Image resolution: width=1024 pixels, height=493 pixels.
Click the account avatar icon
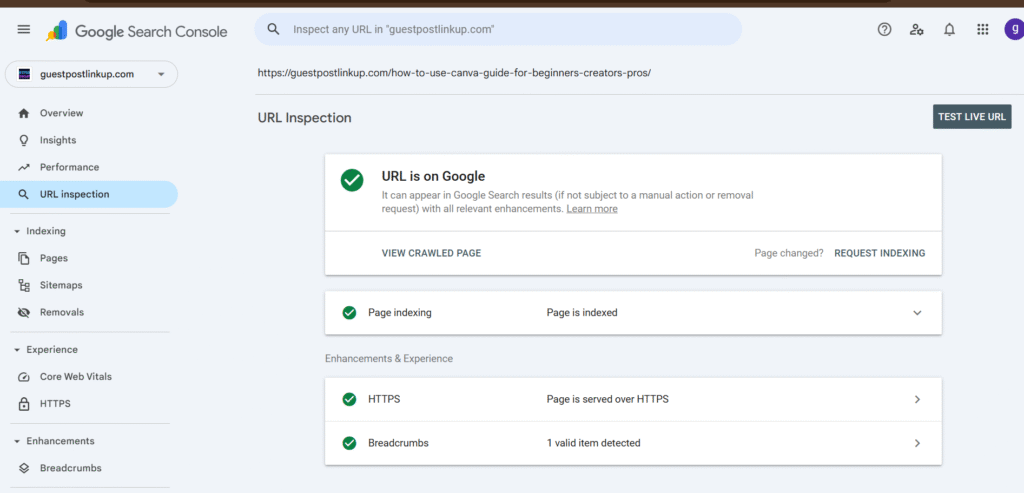coord(1012,30)
